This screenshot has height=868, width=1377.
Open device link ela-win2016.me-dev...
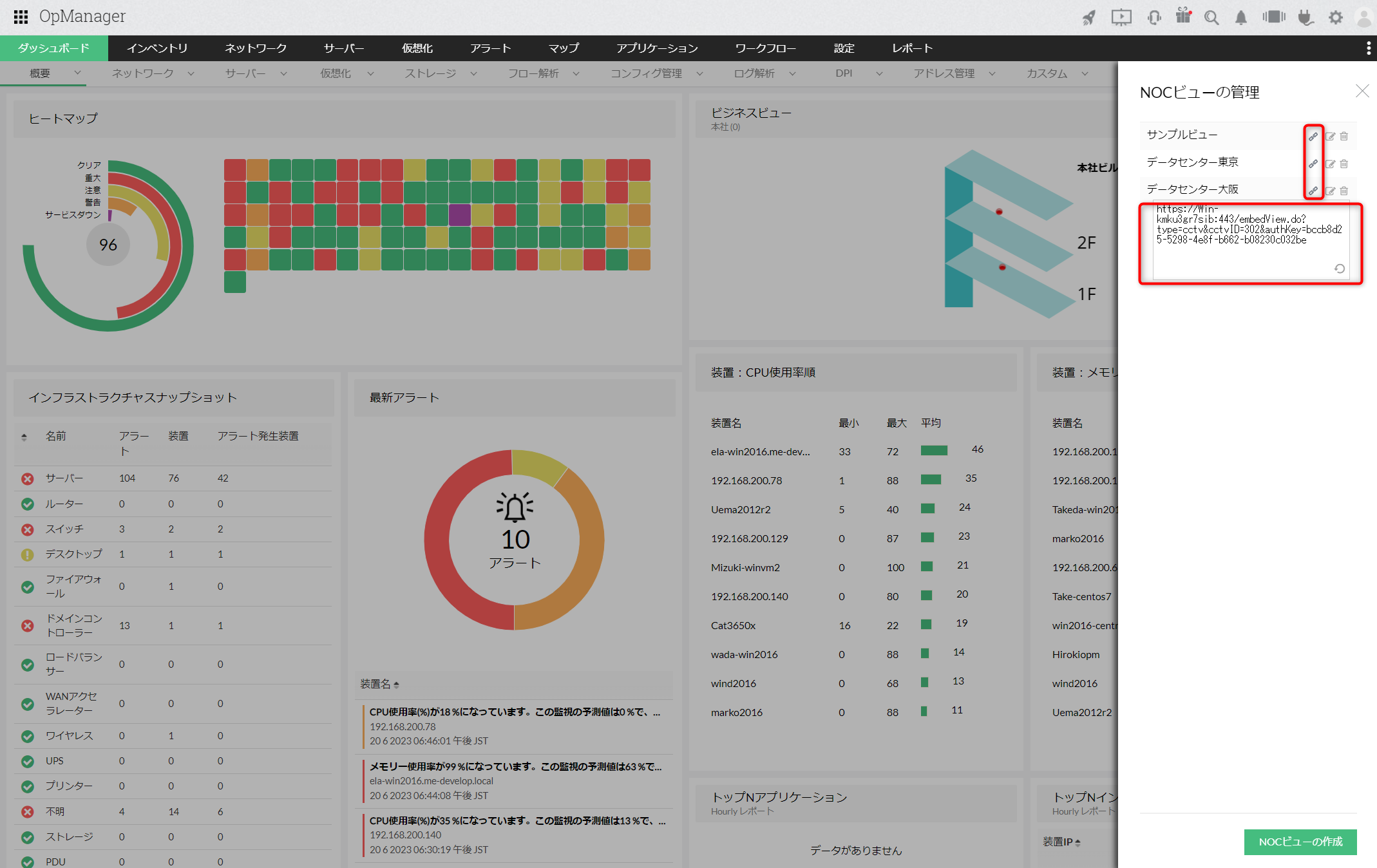click(x=760, y=451)
